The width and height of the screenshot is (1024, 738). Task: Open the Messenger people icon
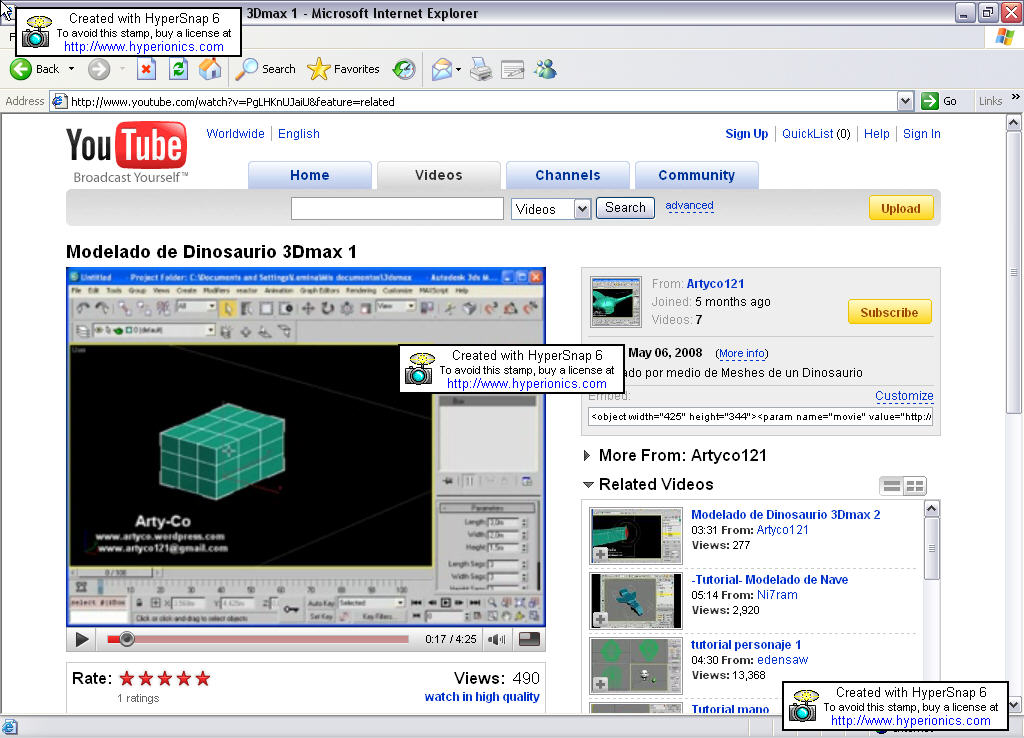[x=545, y=69]
